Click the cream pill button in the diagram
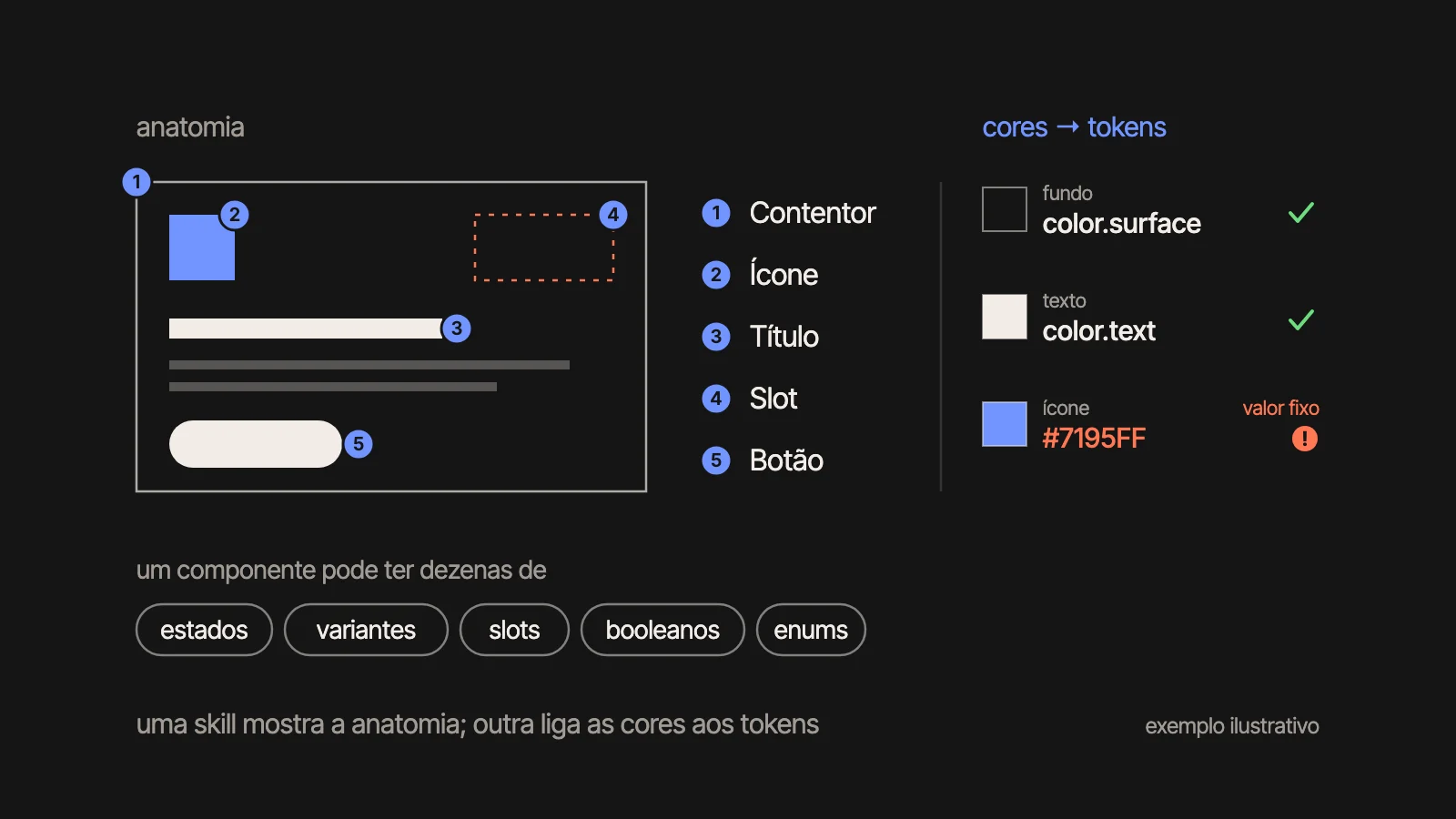 coord(255,444)
